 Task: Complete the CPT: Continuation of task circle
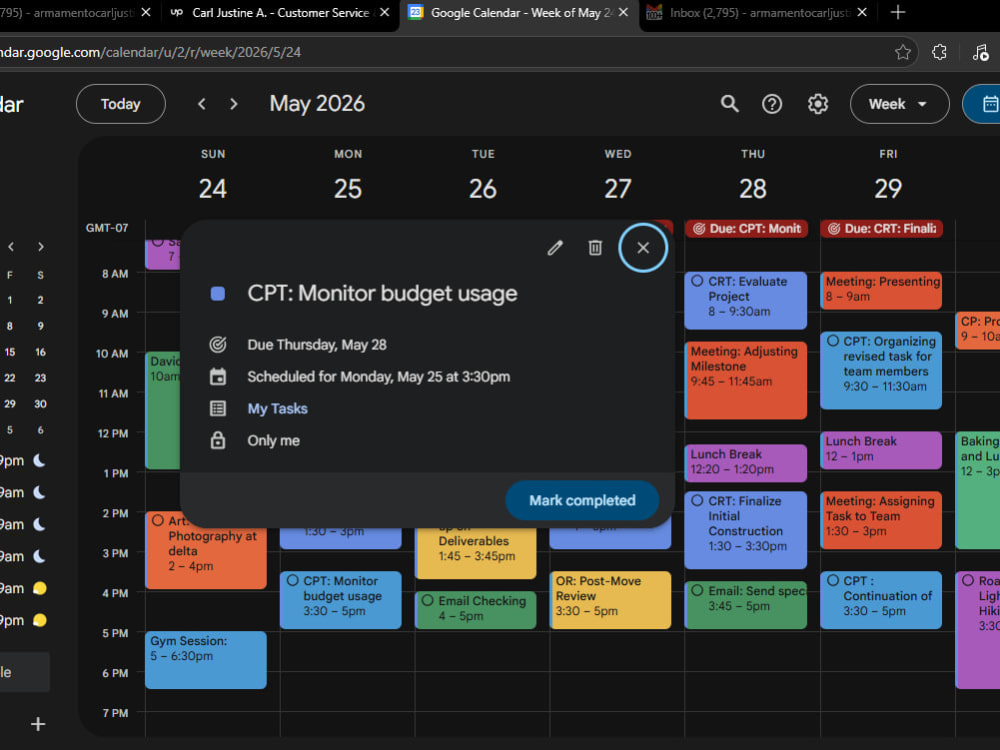[832, 580]
